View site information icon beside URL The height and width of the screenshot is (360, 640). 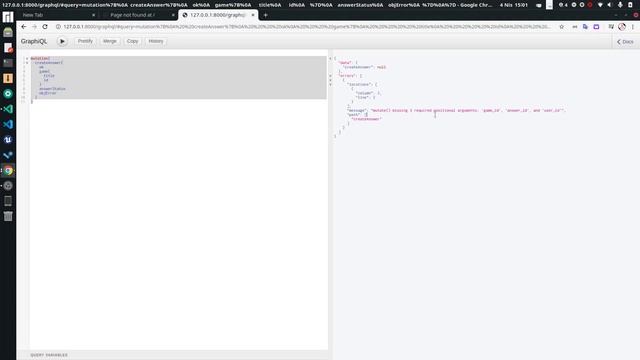(x=58, y=27)
